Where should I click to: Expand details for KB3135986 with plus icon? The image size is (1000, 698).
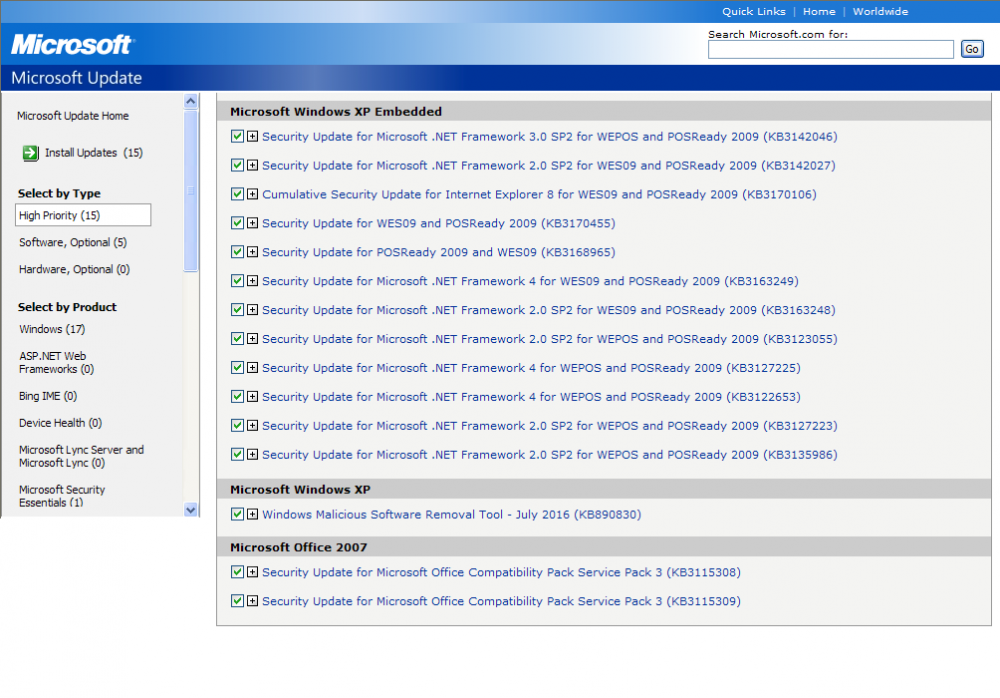click(253, 454)
